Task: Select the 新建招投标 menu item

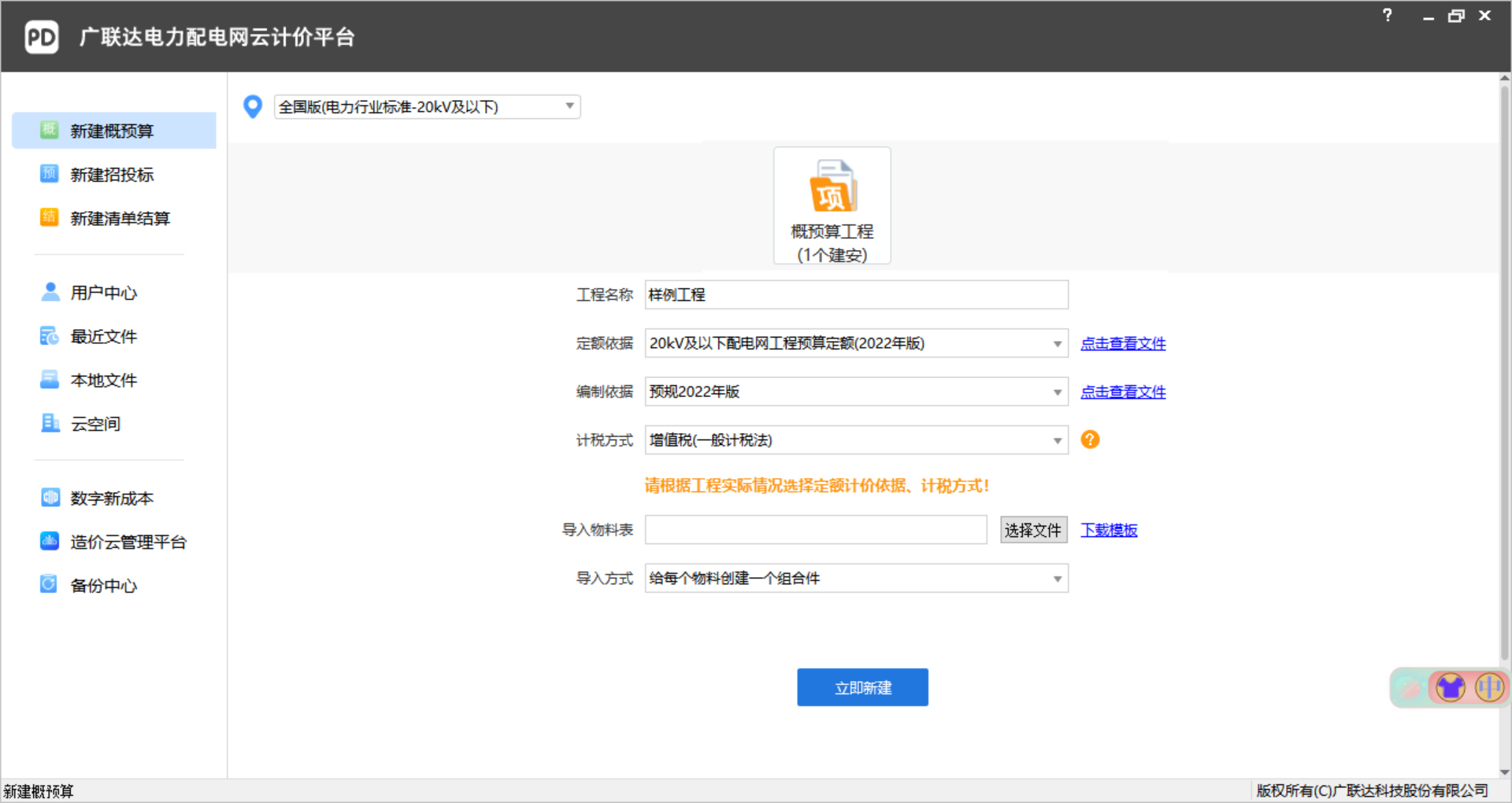Action: (112, 175)
